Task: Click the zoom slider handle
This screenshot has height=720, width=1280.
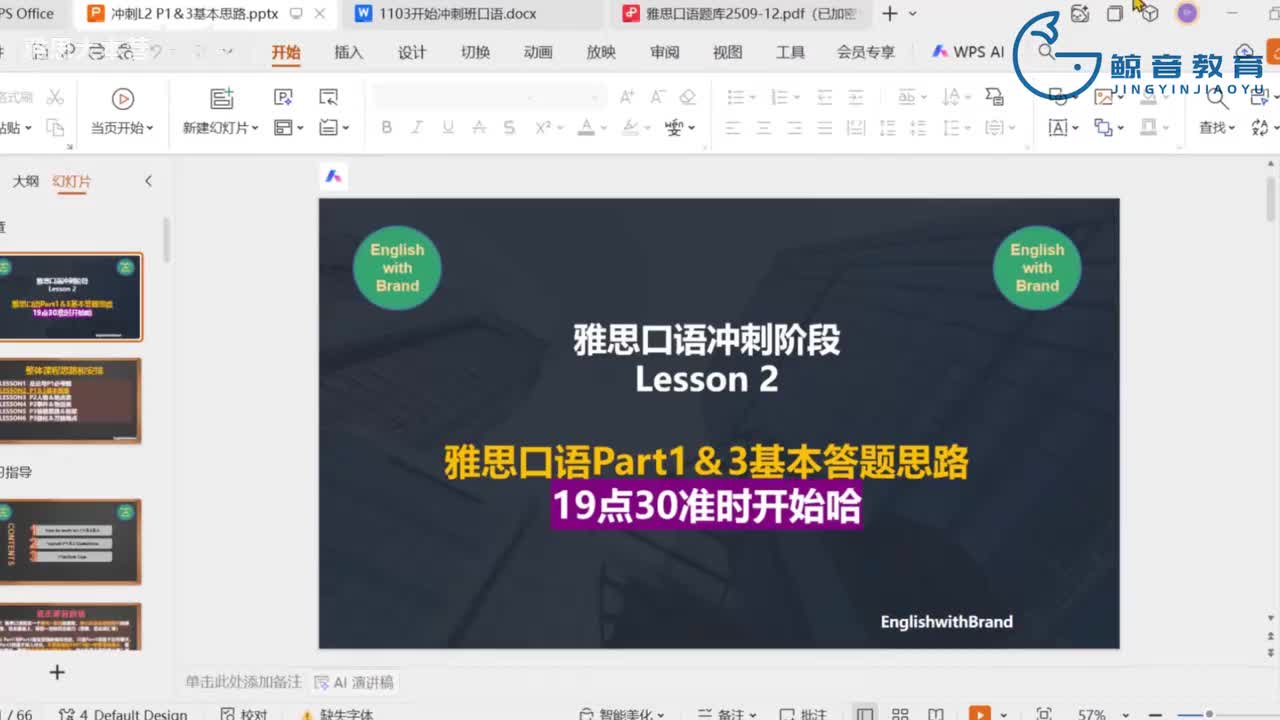Action: 1209,714
